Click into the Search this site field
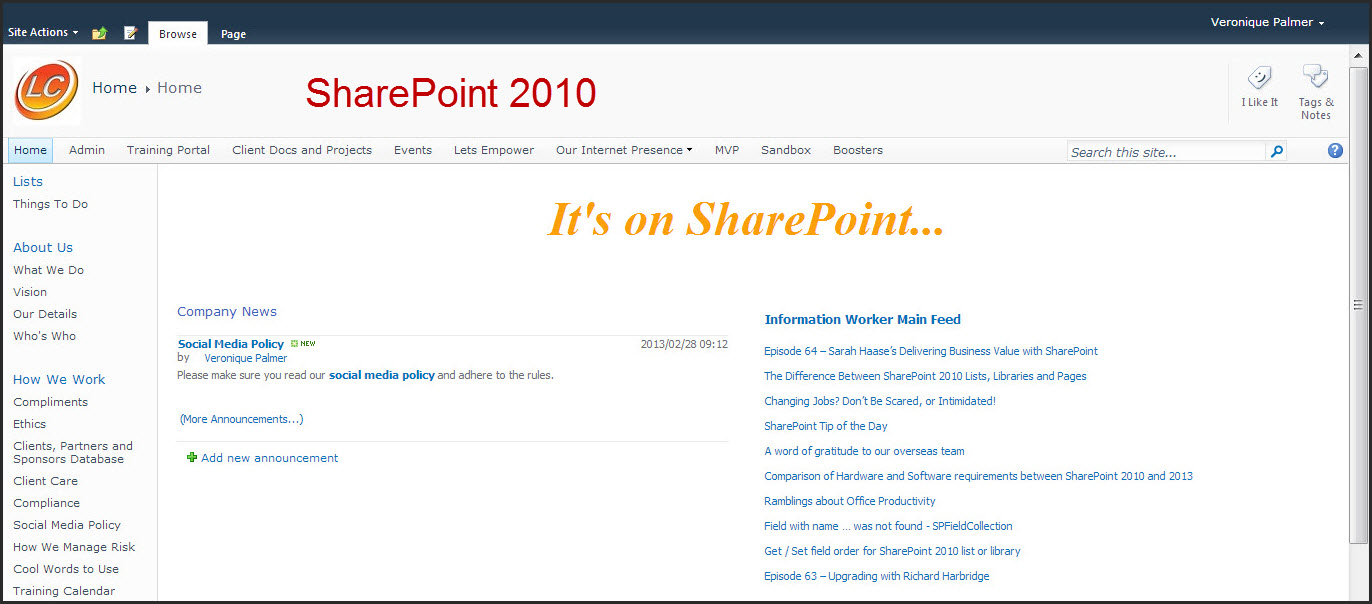1372x604 pixels. (x=1165, y=152)
